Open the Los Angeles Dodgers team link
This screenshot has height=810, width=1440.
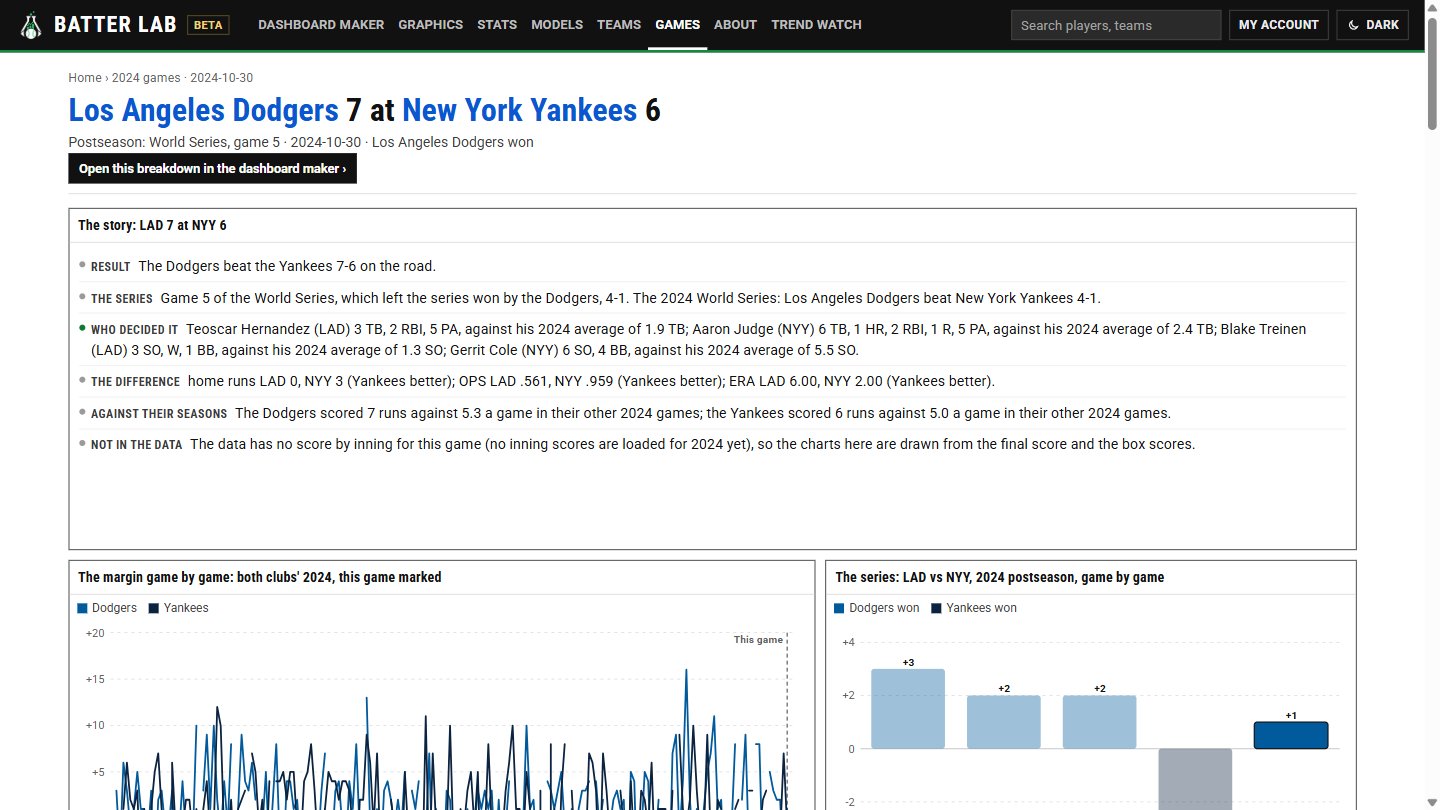tap(204, 110)
